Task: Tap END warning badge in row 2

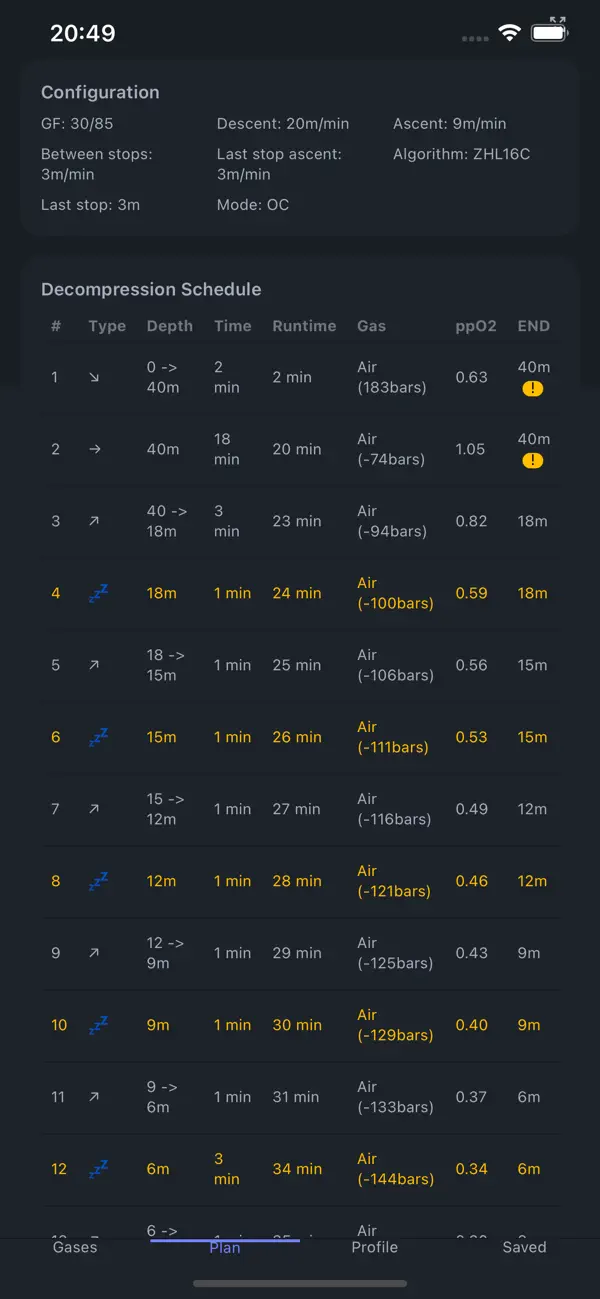Action: (x=533, y=461)
